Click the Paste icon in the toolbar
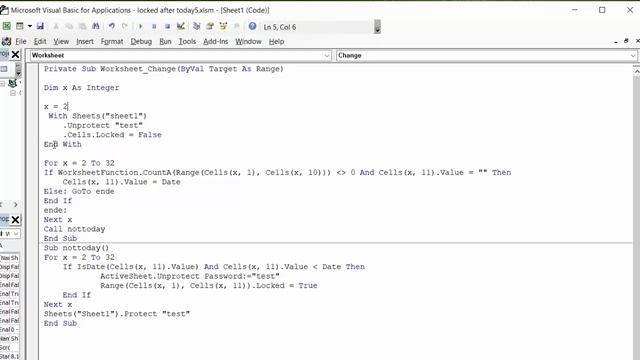640x360 pixels. click(82, 27)
